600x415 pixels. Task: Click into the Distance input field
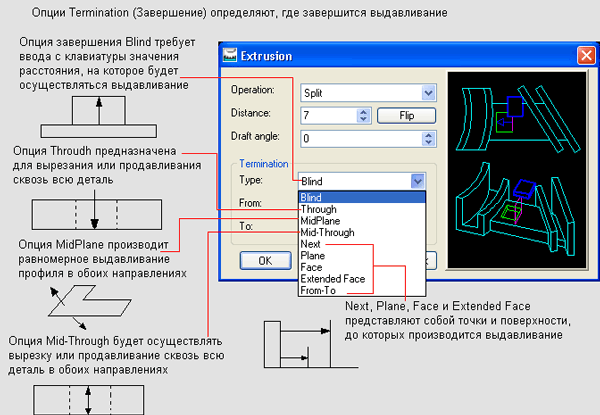325,115
